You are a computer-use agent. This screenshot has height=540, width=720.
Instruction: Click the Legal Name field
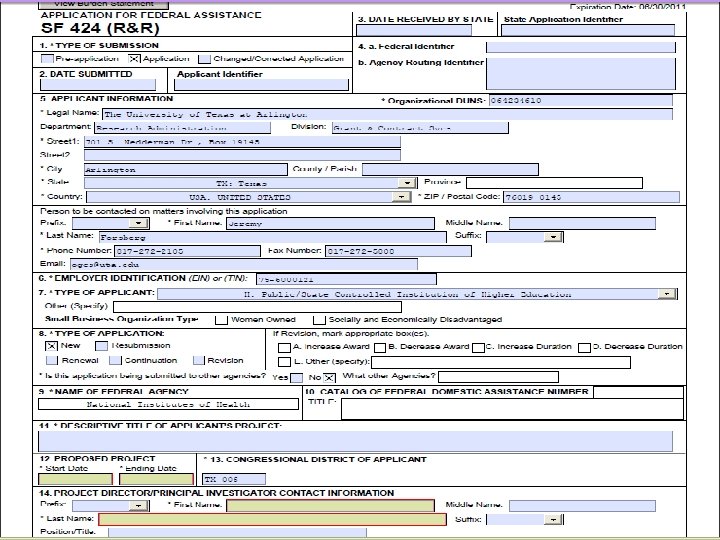coord(388,114)
